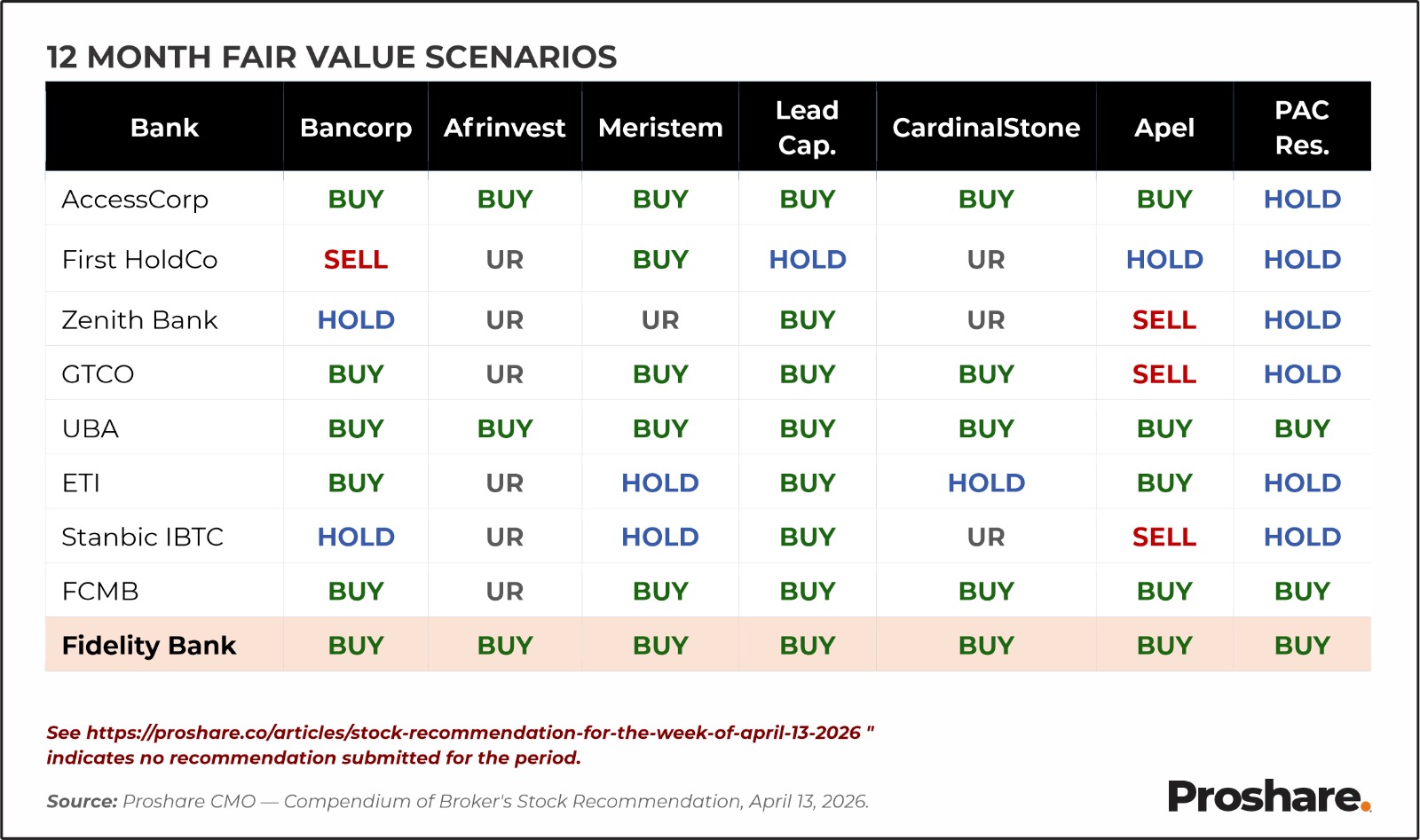The image size is (1420, 840).
Task: Click Meristem's HOLD rating for ETI
Action: tap(659, 483)
